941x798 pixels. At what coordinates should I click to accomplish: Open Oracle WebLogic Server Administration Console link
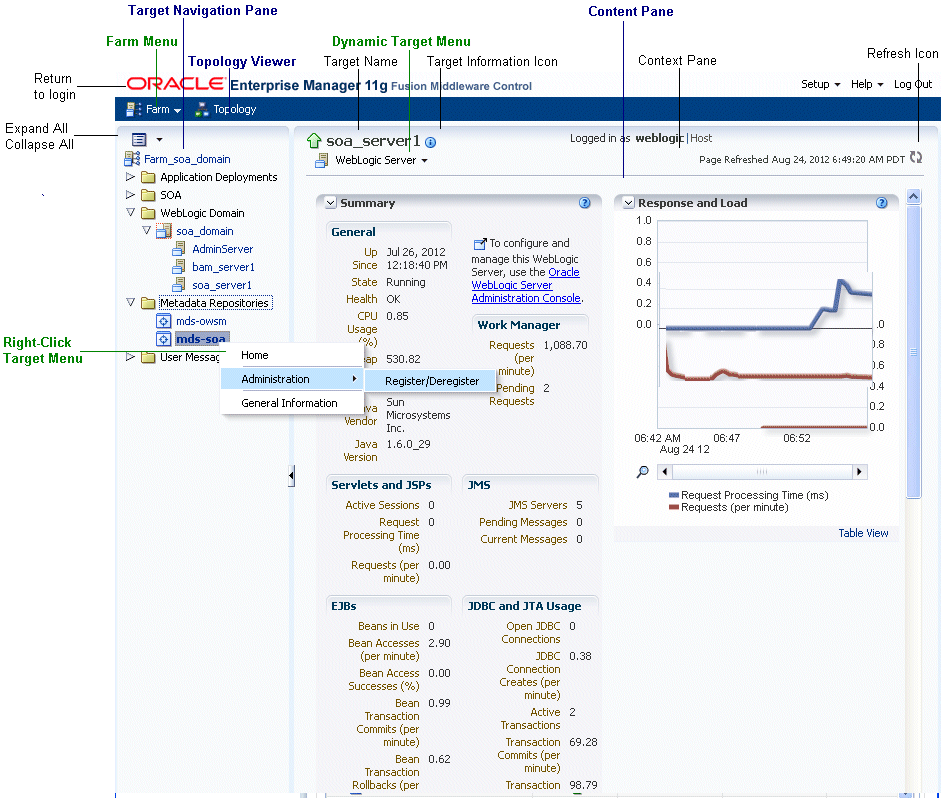click(x=526, y=285)
